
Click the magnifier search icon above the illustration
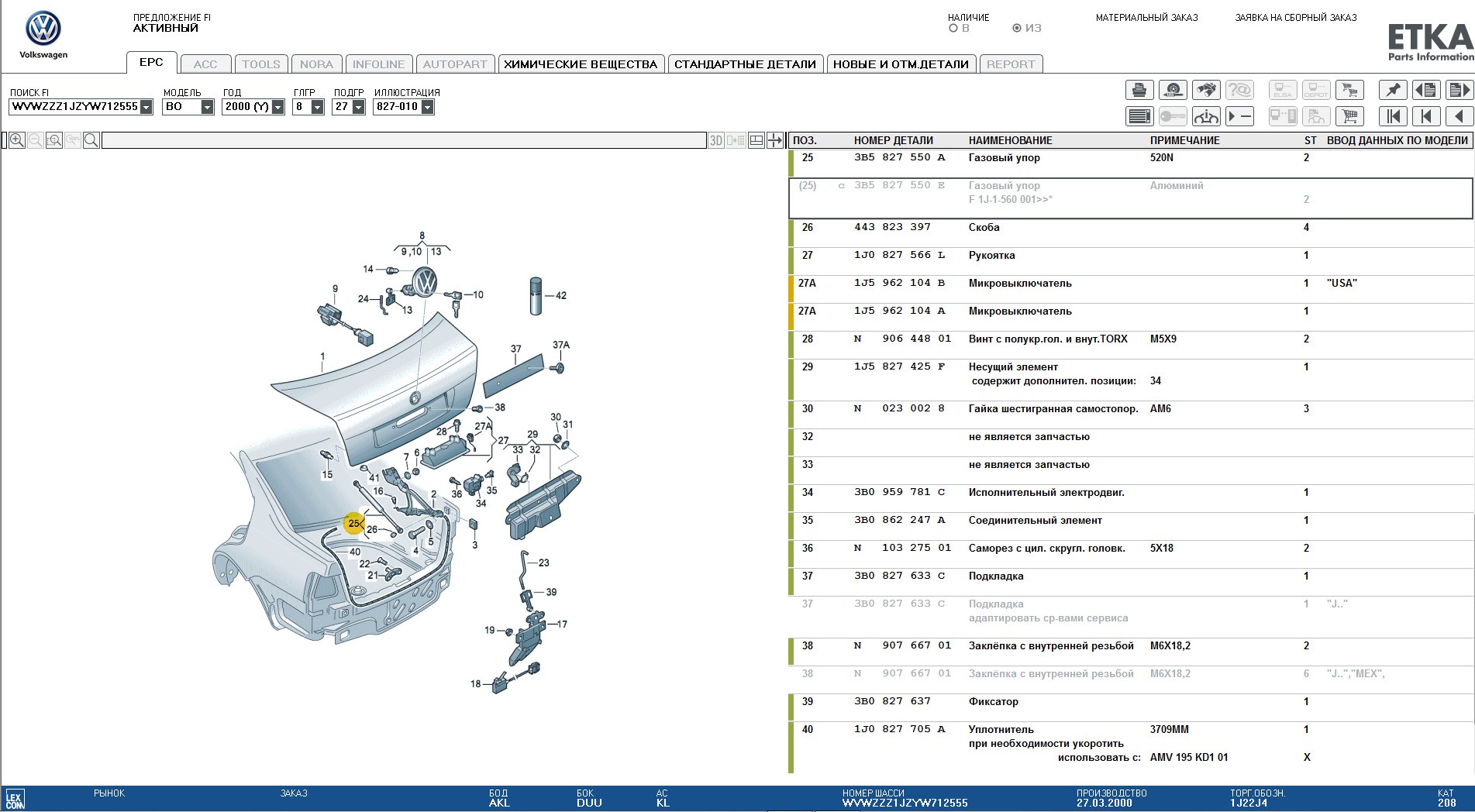pos(91,140)
